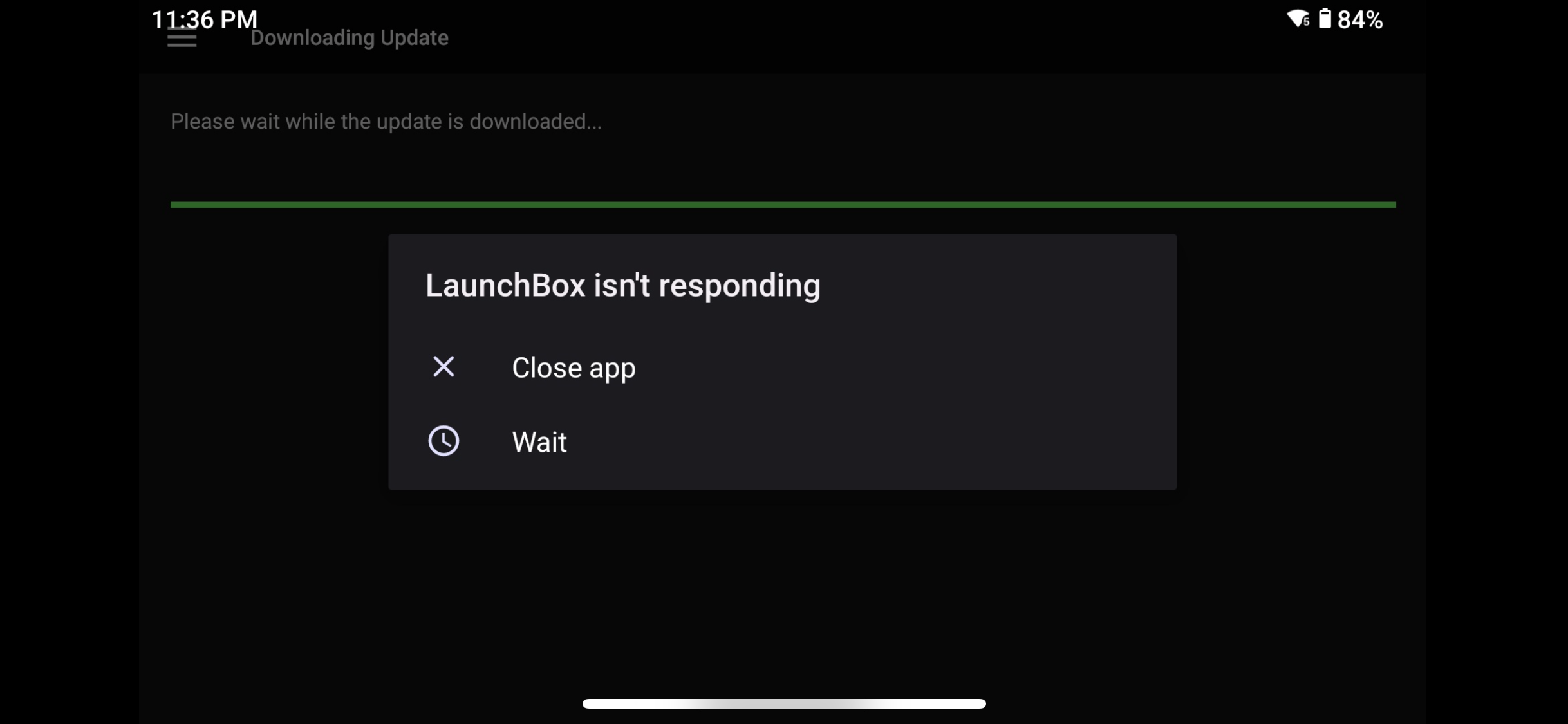Tap the Wi-Fi status icon

click(x=1298, y=19)
